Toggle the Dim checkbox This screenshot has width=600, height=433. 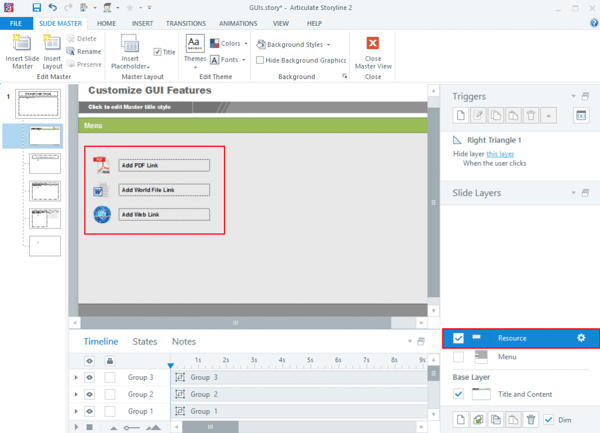(548, 420)
